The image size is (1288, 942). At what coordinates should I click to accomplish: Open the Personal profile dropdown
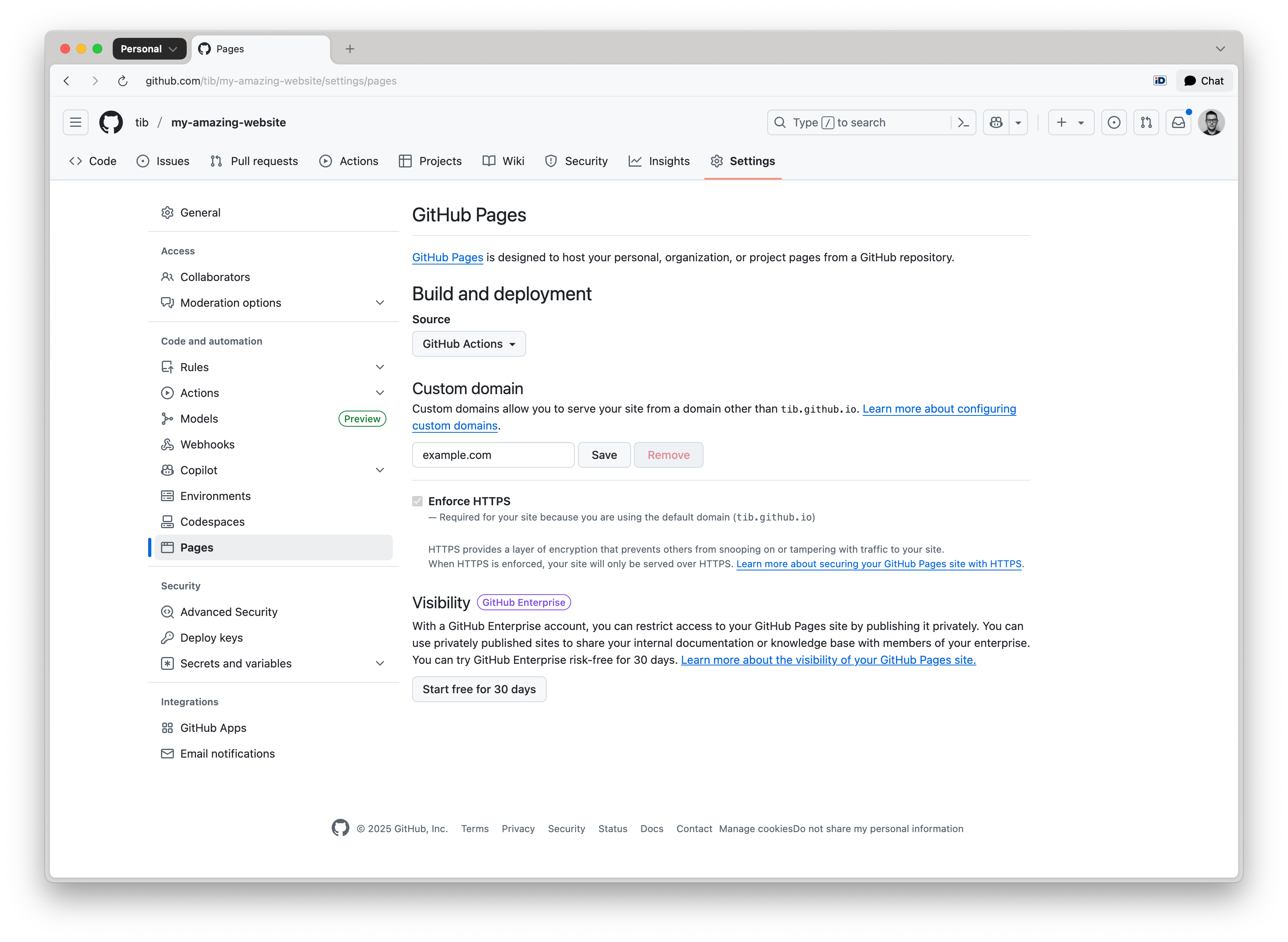pos(149,49)
